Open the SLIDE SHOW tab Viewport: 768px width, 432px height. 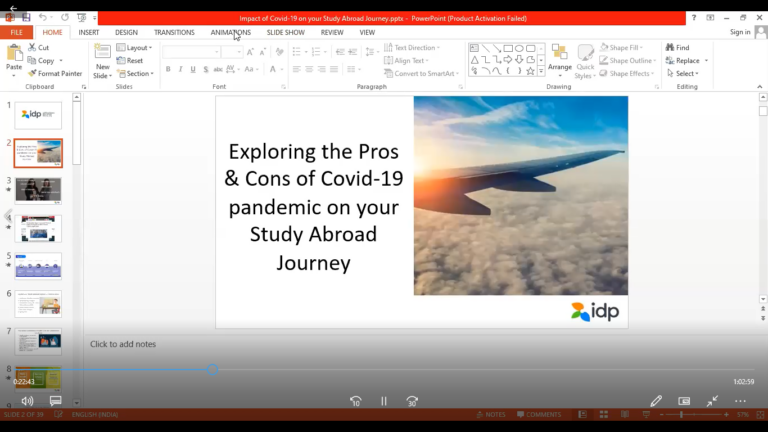(285, 32)
